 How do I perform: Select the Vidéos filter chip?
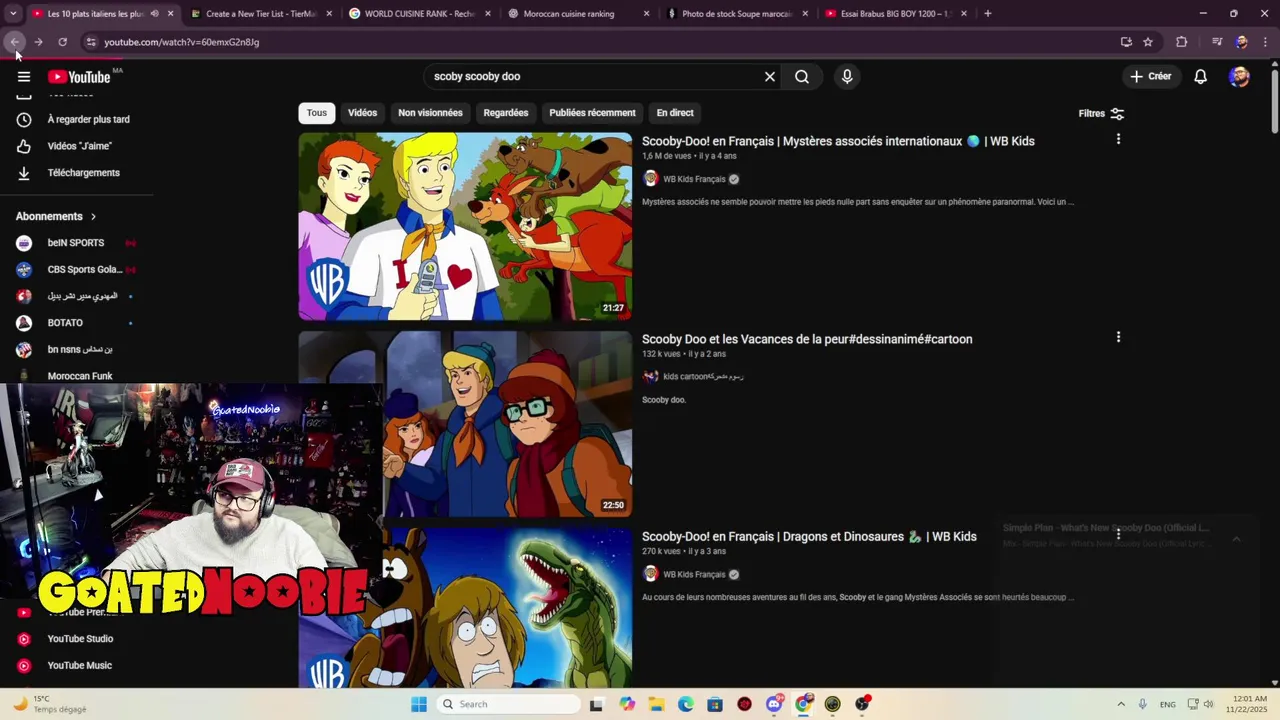(362, 113)
